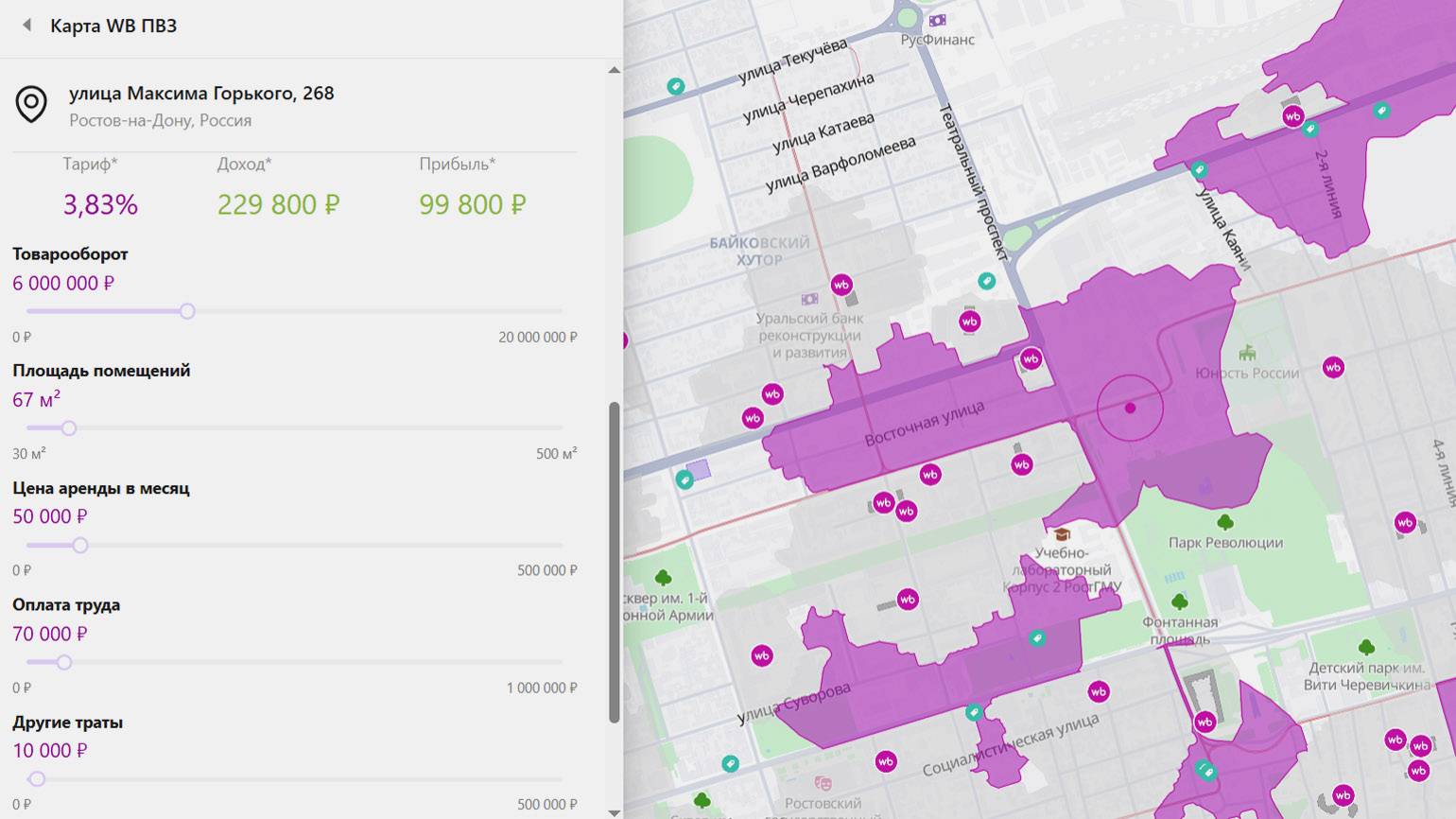Viewport: 1456px width, 819px height.
Task: Click the Другие траты value 10 000 ₽
Action: [x=50, y=750]
